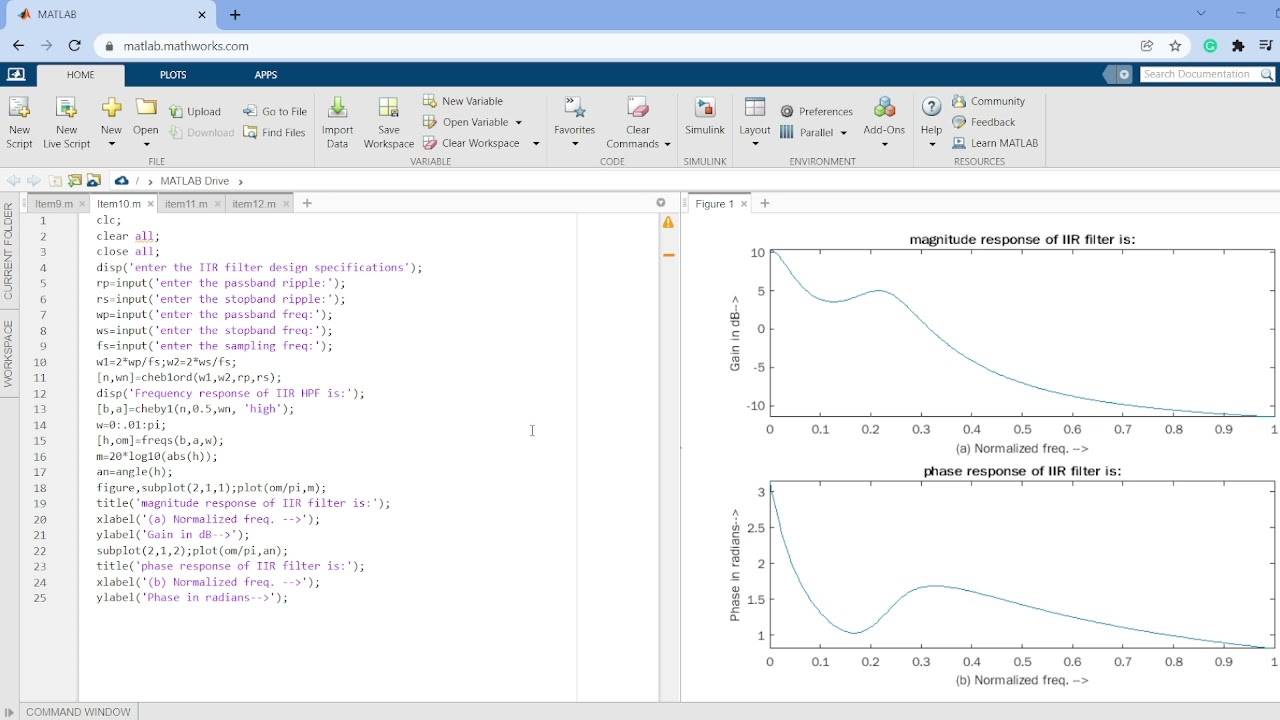Click the code analyzer warning indicator
1280x720 pixels.
[x=669, y=222]
